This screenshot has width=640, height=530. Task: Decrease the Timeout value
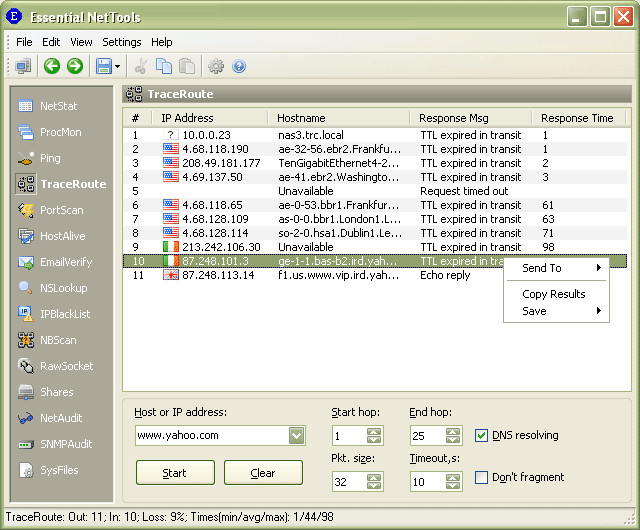453,486
